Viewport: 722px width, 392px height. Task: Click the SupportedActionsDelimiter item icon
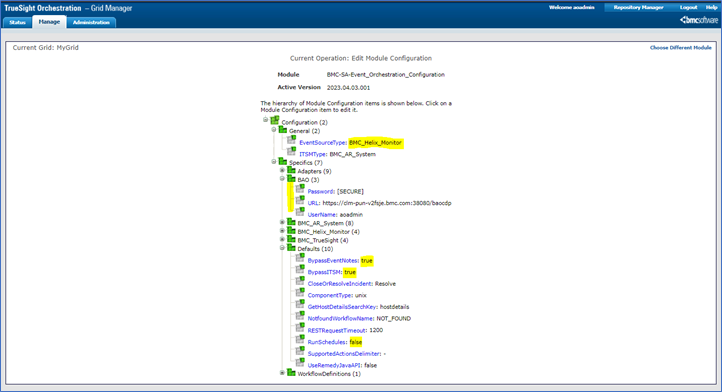[300, 351]
